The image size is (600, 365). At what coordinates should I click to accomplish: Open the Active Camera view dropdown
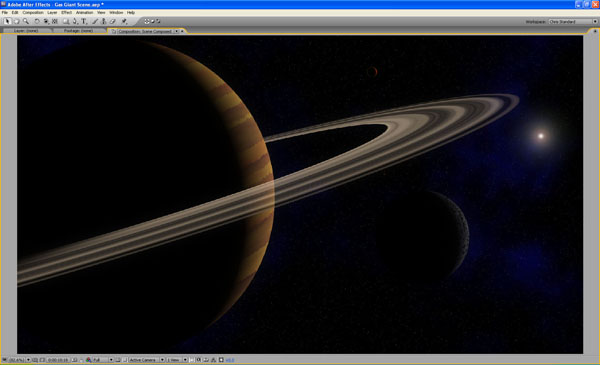coord(147,360)
